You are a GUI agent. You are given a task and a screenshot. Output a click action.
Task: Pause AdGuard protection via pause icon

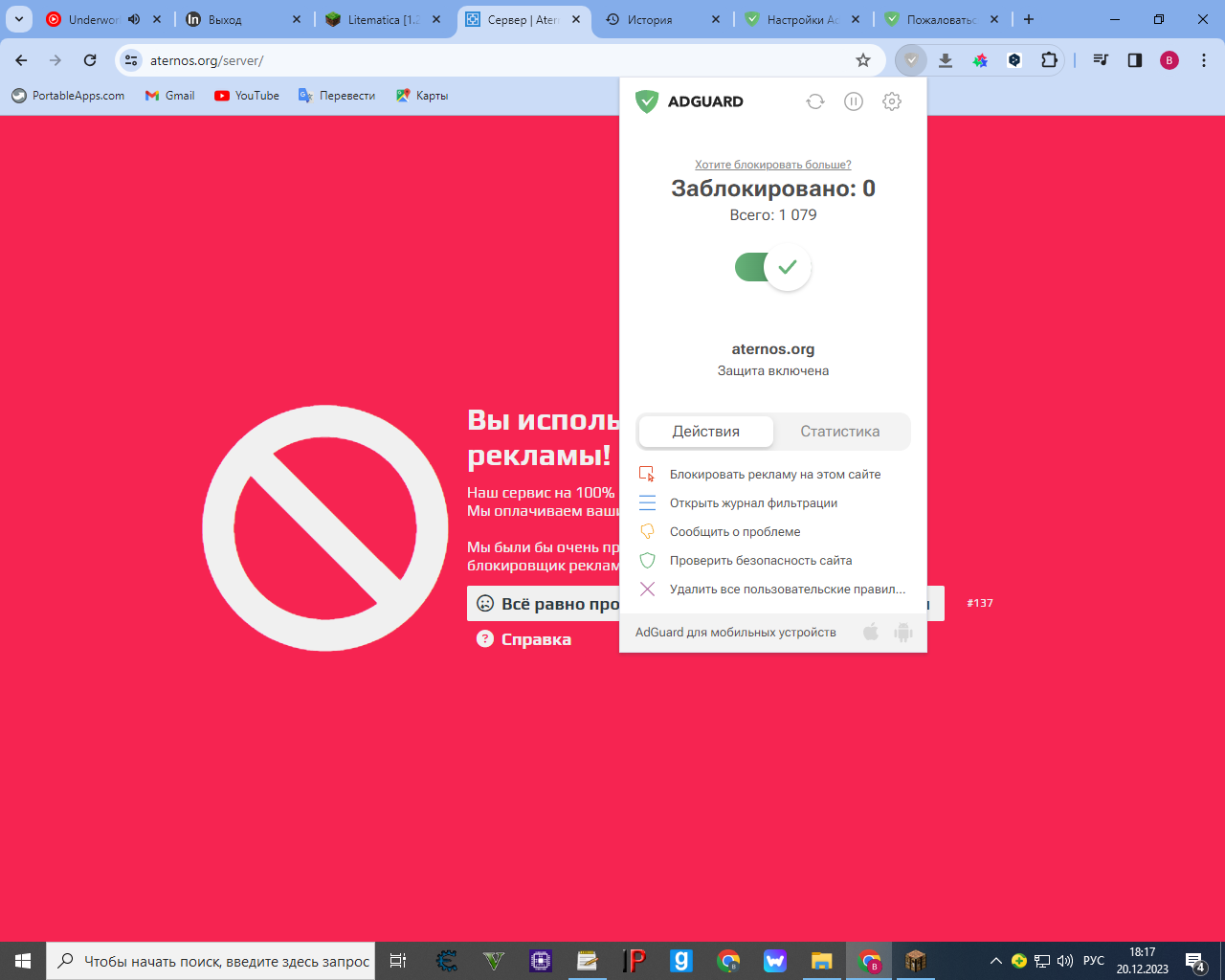coord(853,100)
